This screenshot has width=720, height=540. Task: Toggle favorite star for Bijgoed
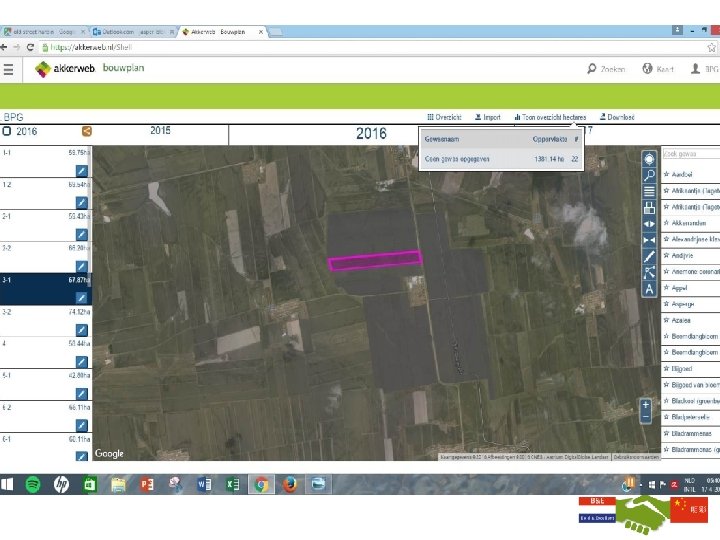click(x=666, y=369)
